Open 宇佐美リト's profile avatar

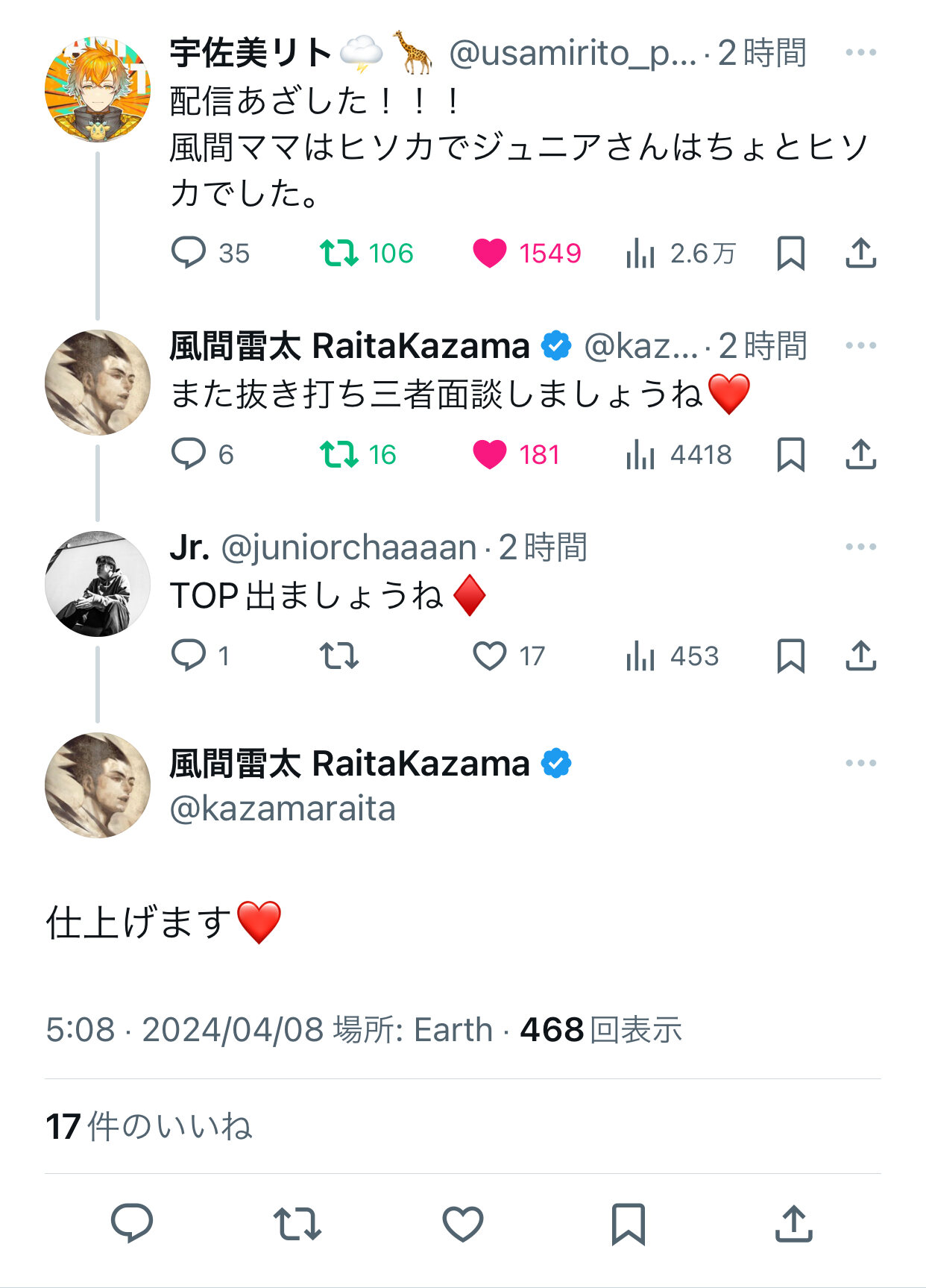tap(98, 89)
